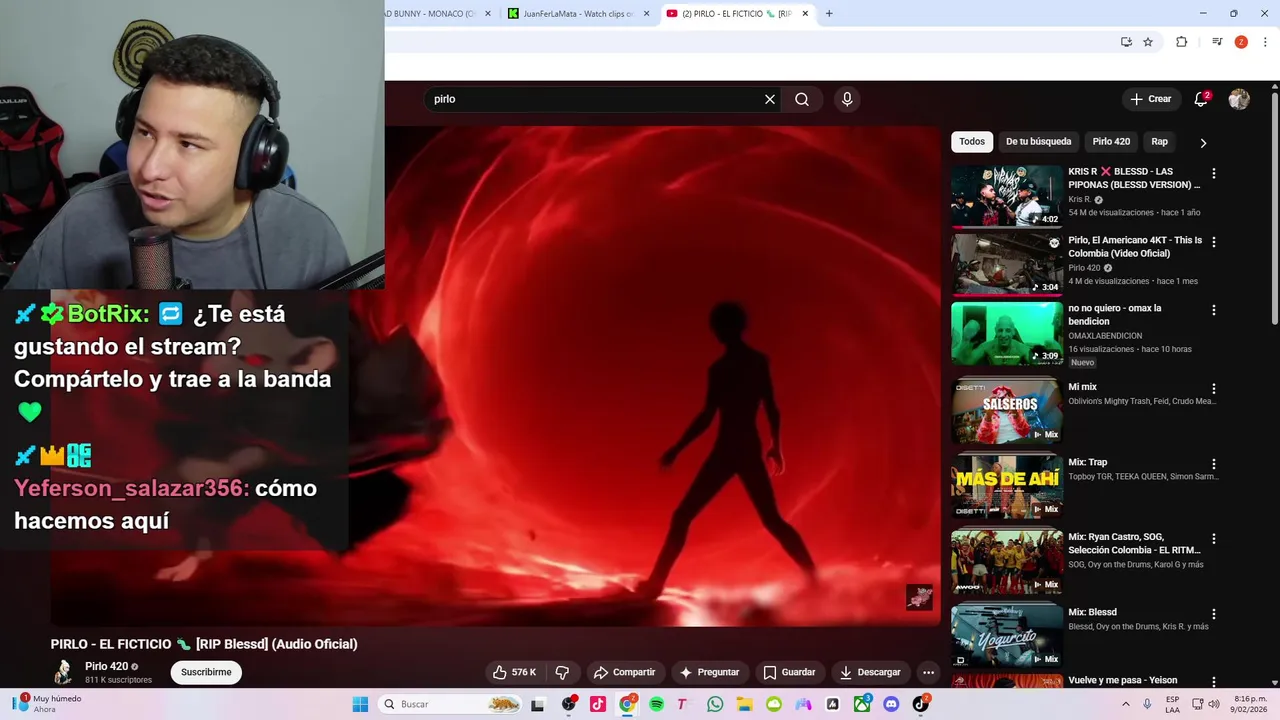Start voice search with microphone icon

(x=847, y=99)
